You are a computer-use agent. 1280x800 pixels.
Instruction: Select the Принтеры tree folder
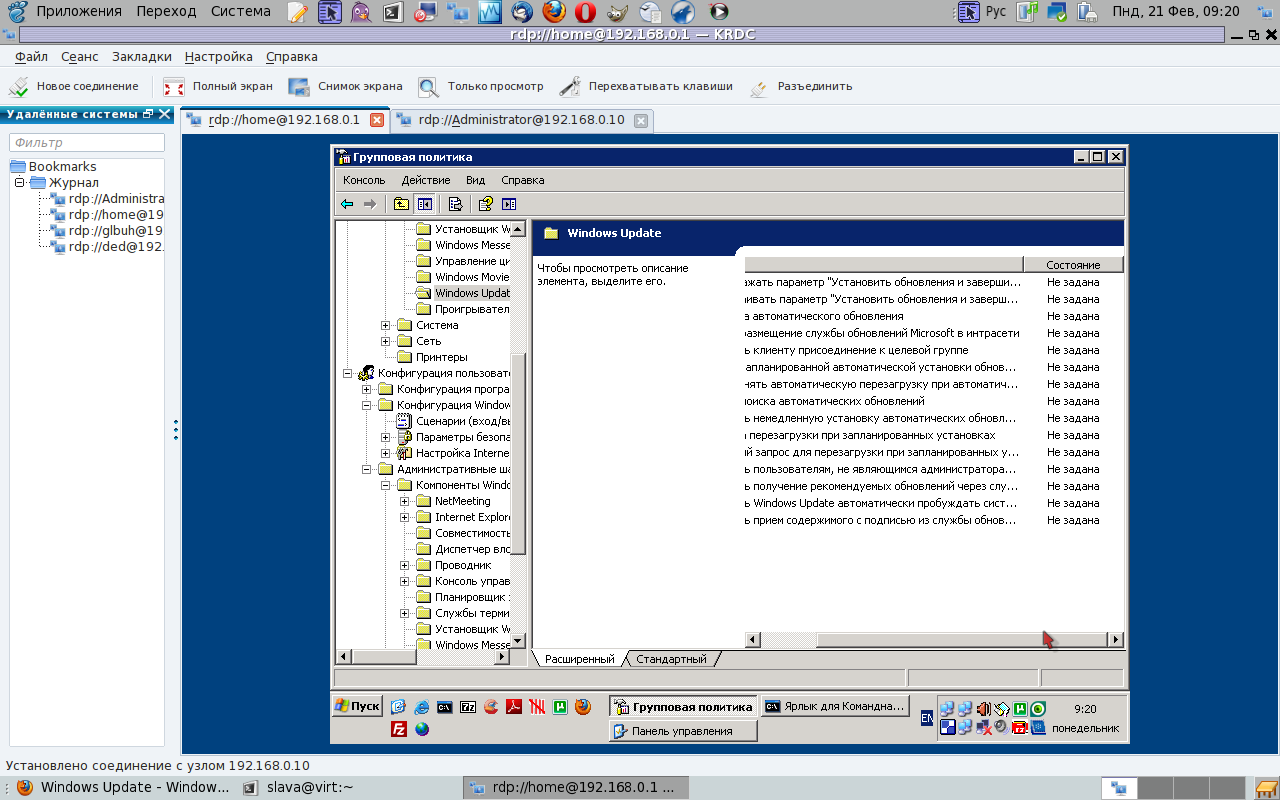click(x=432, y=357)
